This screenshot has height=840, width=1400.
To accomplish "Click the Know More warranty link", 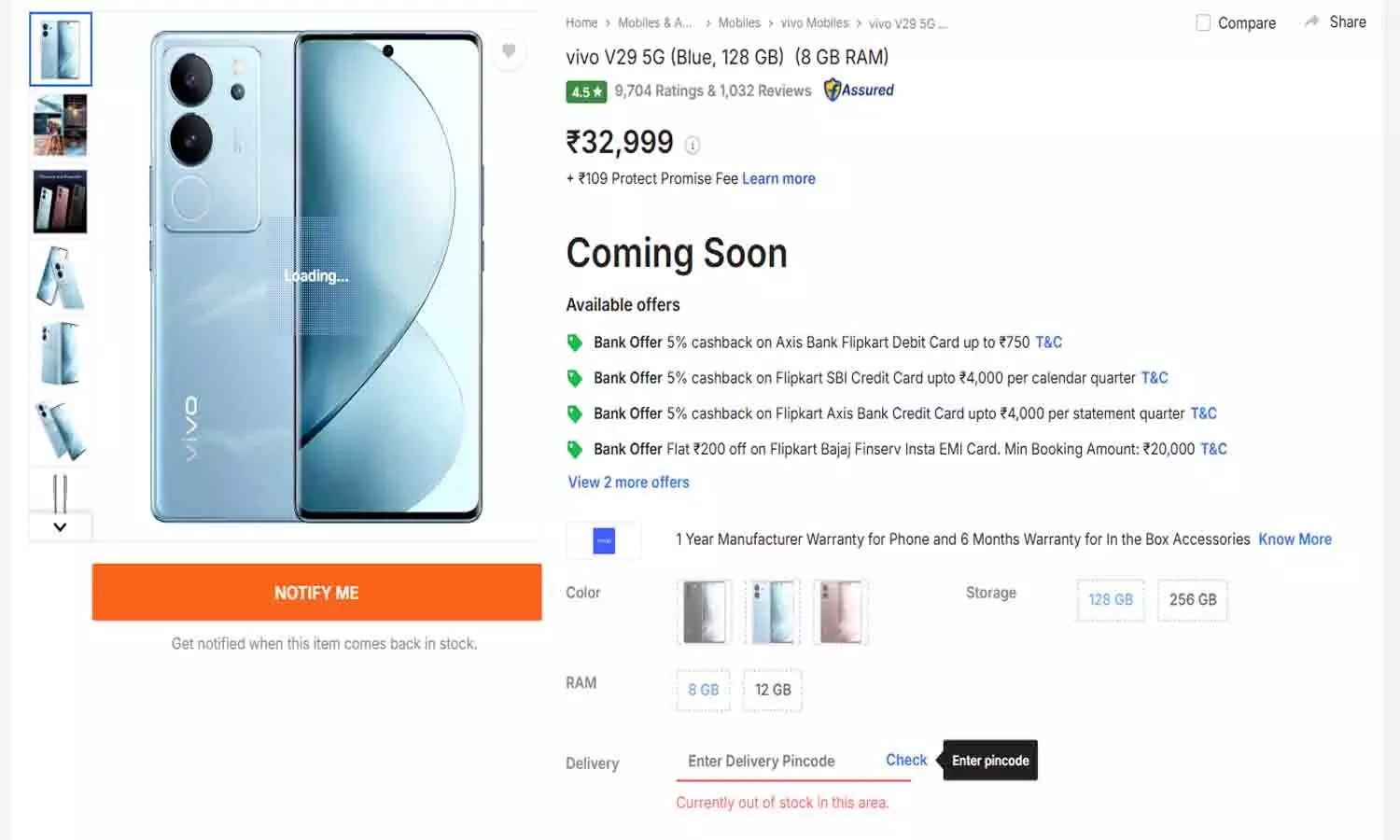I will click(x=1295, y=539).
